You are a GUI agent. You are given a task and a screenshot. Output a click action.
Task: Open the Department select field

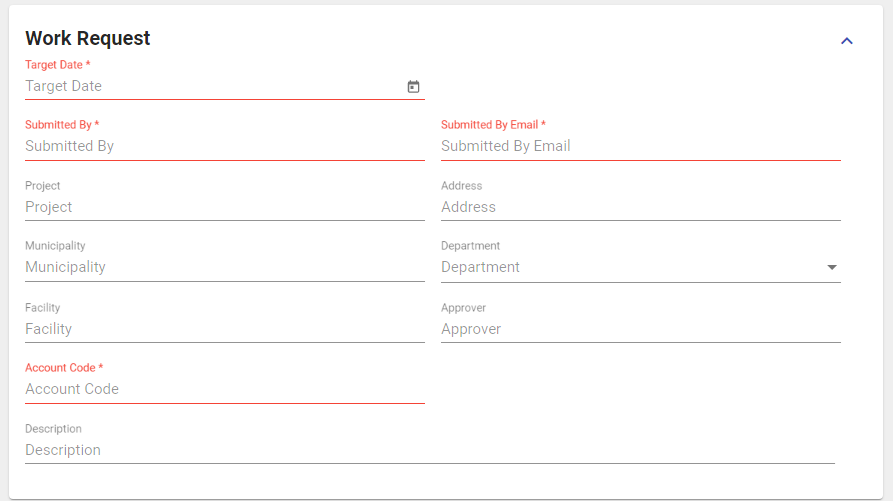pos(630,268)
